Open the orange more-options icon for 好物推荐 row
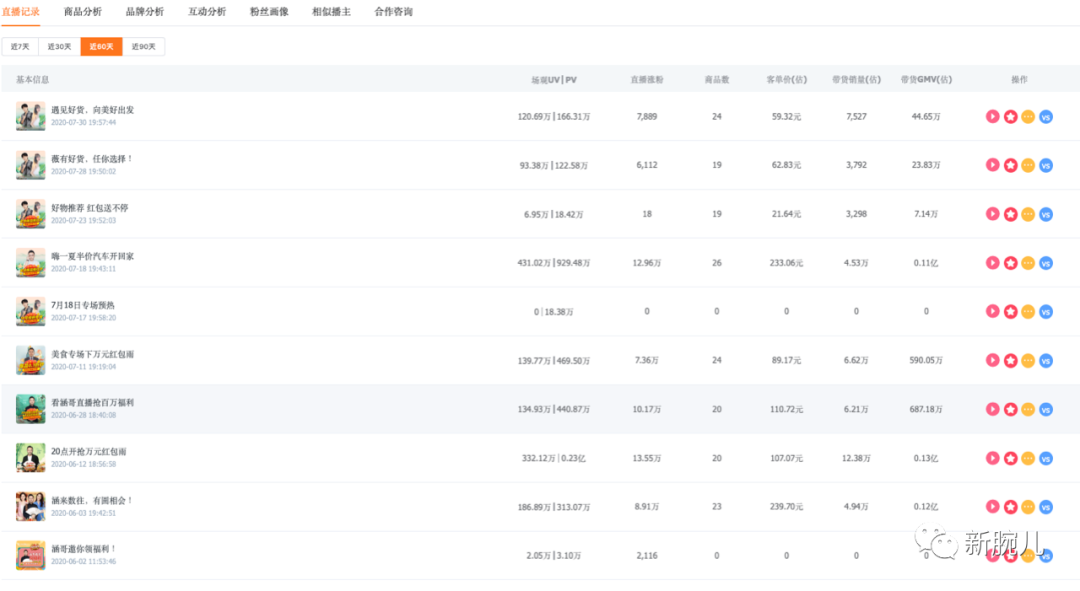 click(1028, 214)
